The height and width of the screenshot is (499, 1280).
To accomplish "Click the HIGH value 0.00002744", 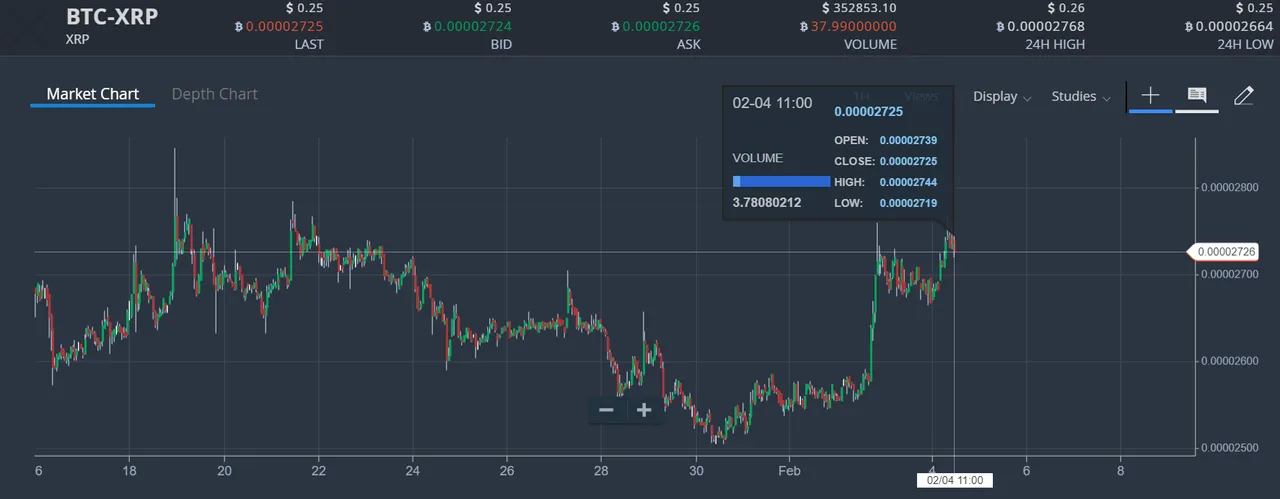I will 908,182.
